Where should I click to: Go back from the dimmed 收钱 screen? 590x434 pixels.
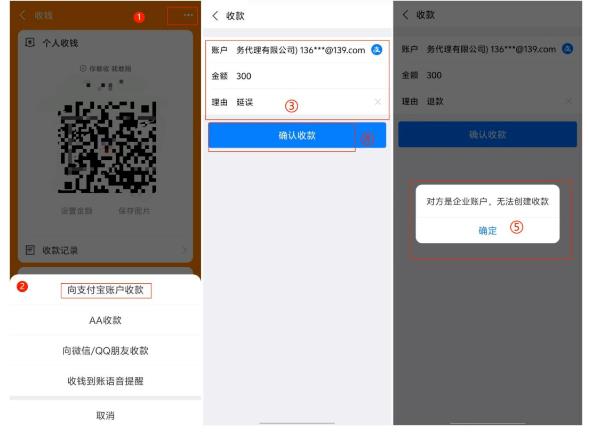click(23, 15)
